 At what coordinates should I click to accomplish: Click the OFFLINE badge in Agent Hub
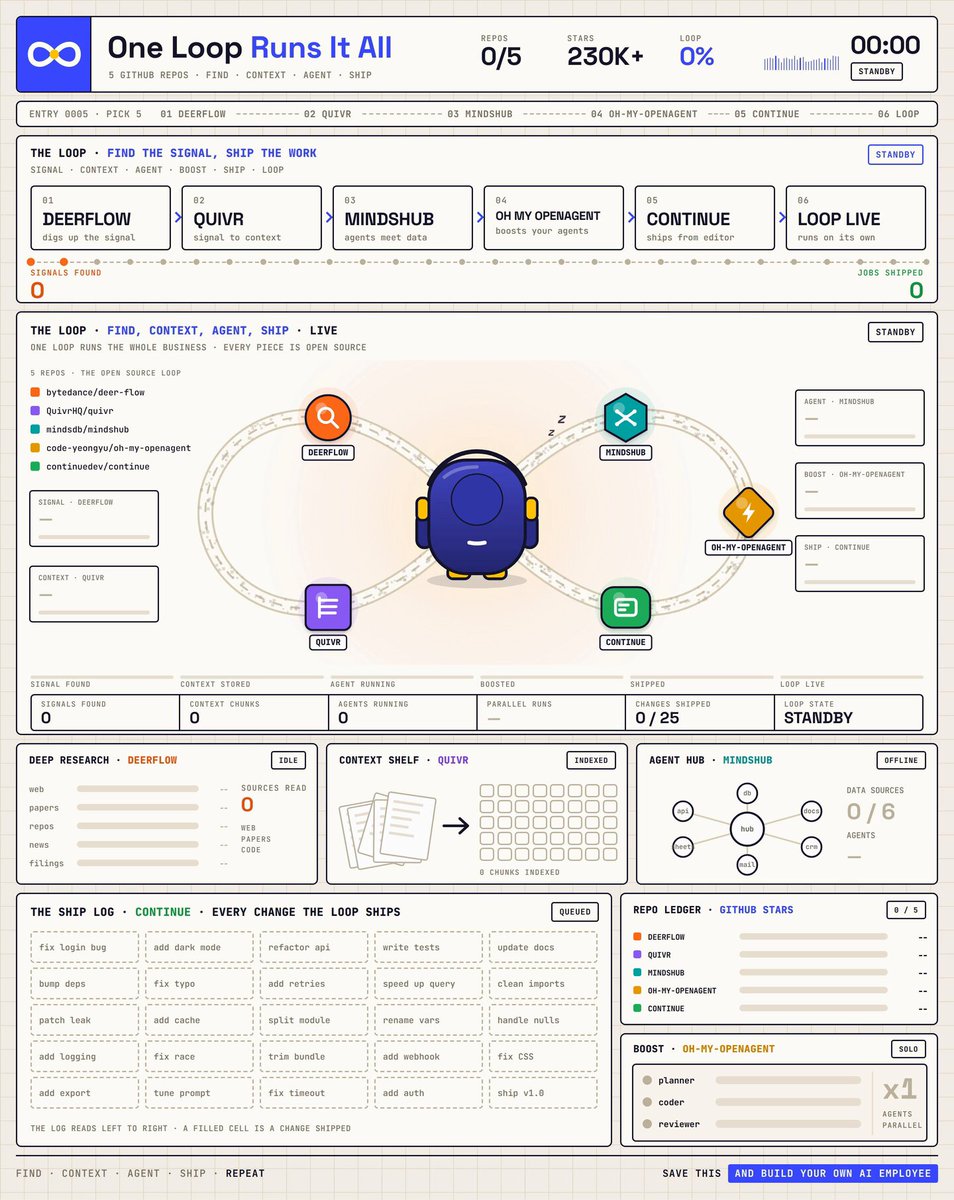tap(901, 760)
